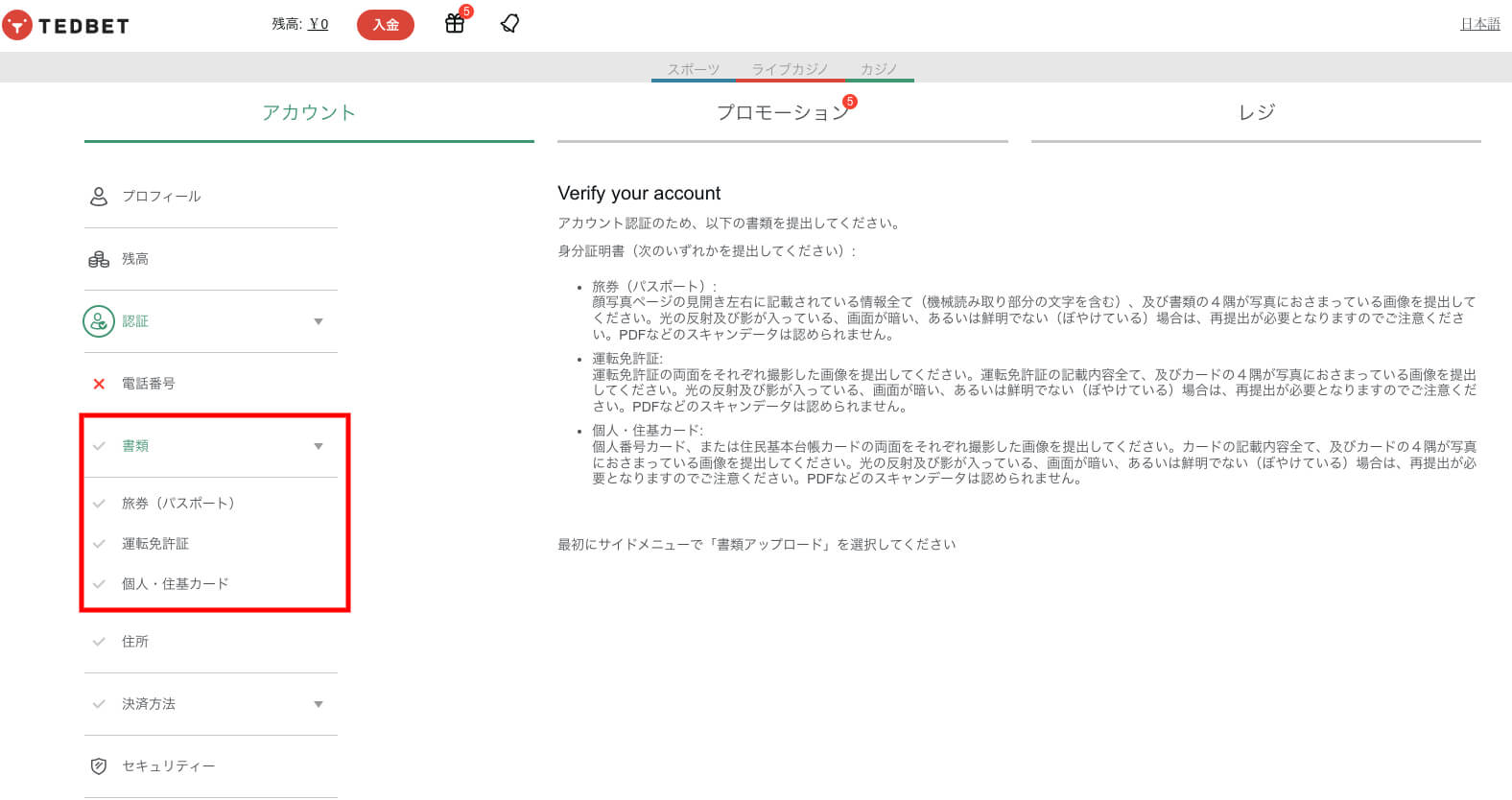Collapse the 書類 dropdown arrow
Screen dimensions: 1512x800
[319, 447]
